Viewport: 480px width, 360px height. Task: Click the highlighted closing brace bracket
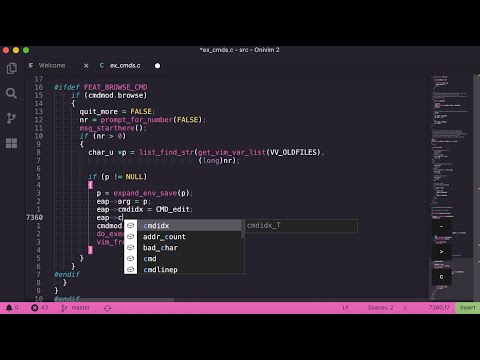coord(90,250)
